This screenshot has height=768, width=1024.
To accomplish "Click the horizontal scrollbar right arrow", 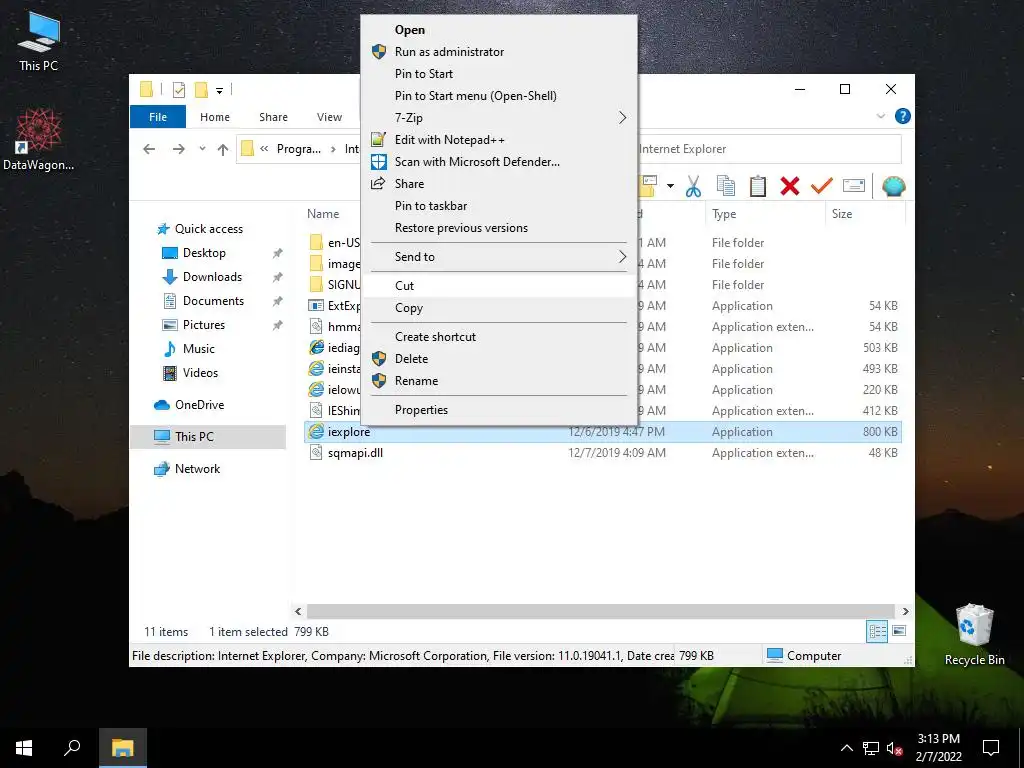I will coord(905,611).
